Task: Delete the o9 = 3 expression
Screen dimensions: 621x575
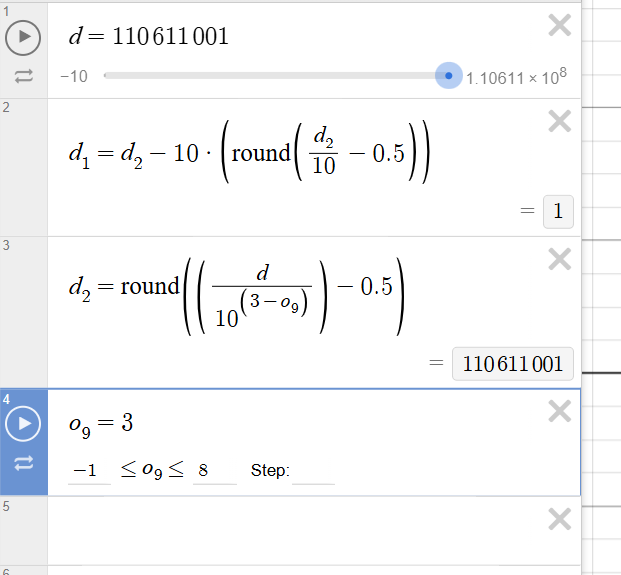Action: [x=560, y=411]
